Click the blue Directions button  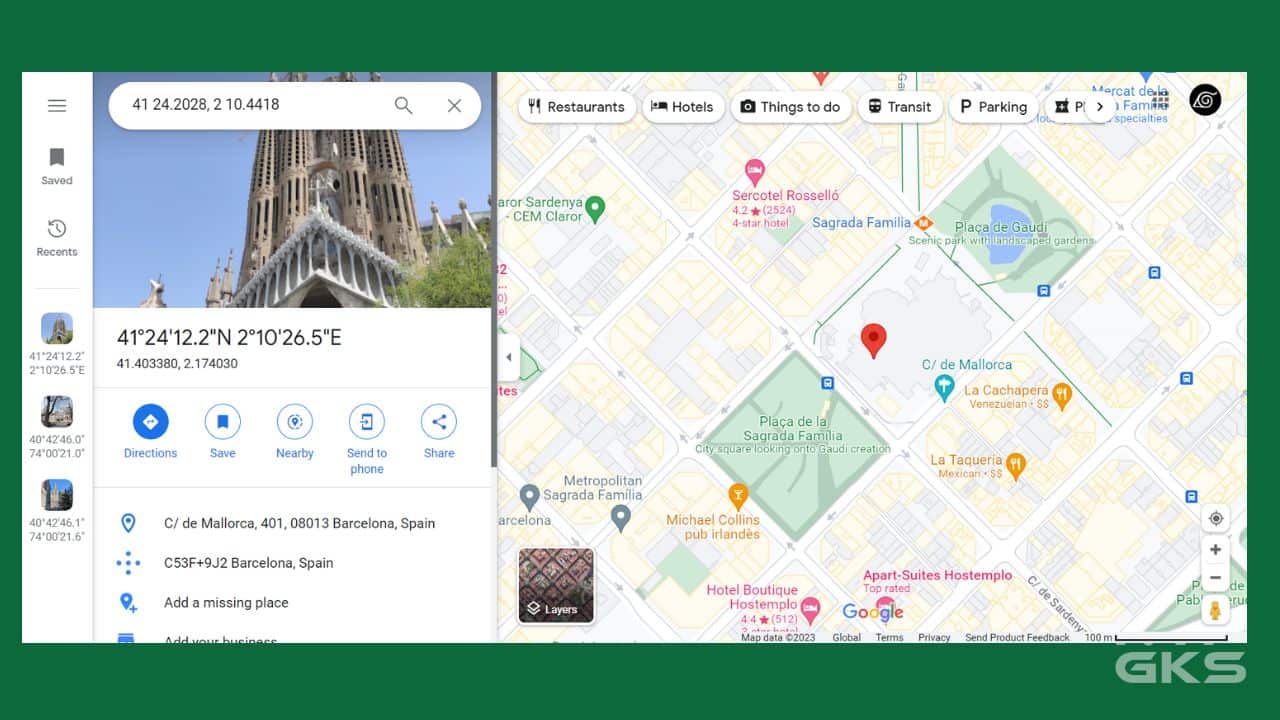150,422
